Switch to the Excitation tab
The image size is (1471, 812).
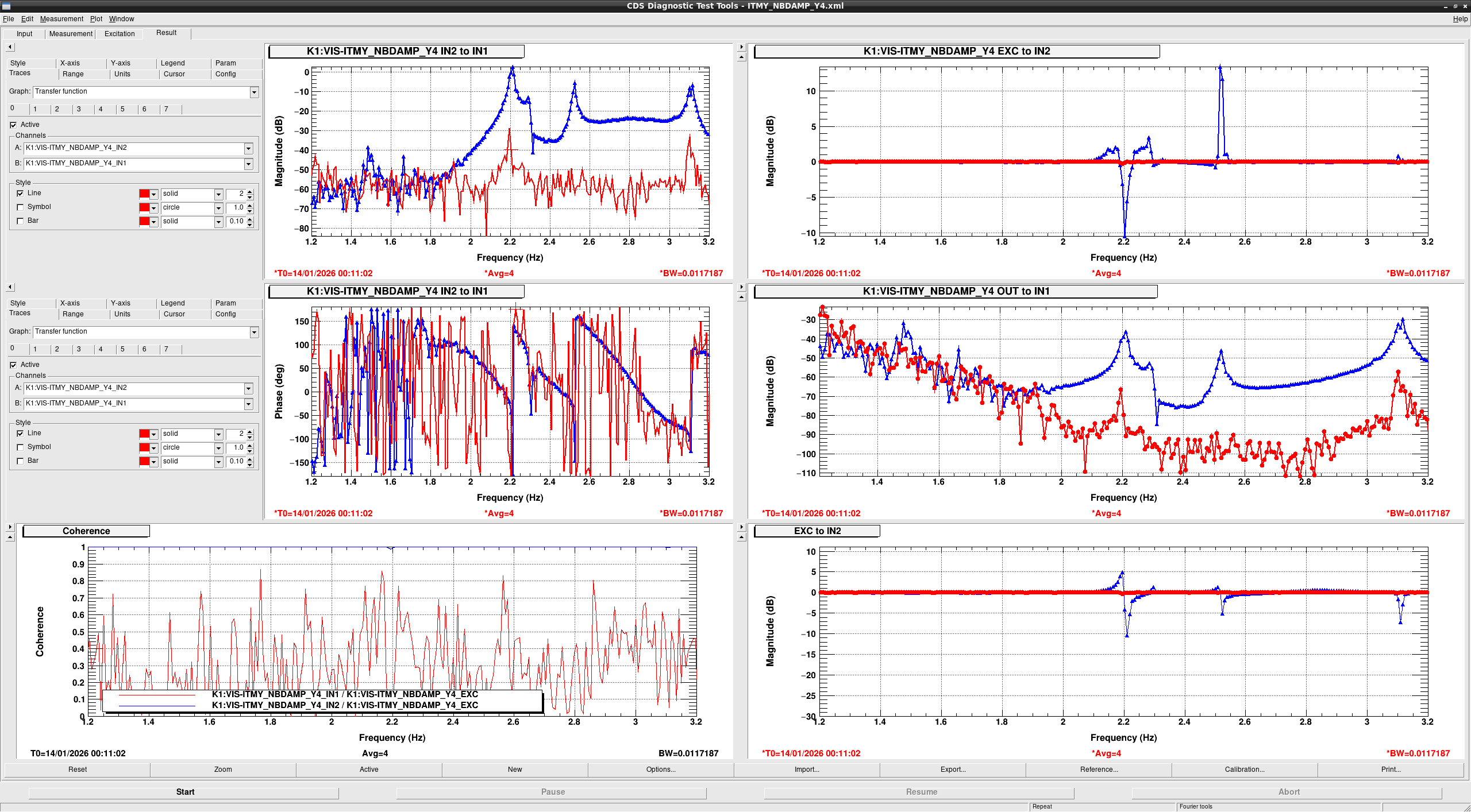point(120,34)
